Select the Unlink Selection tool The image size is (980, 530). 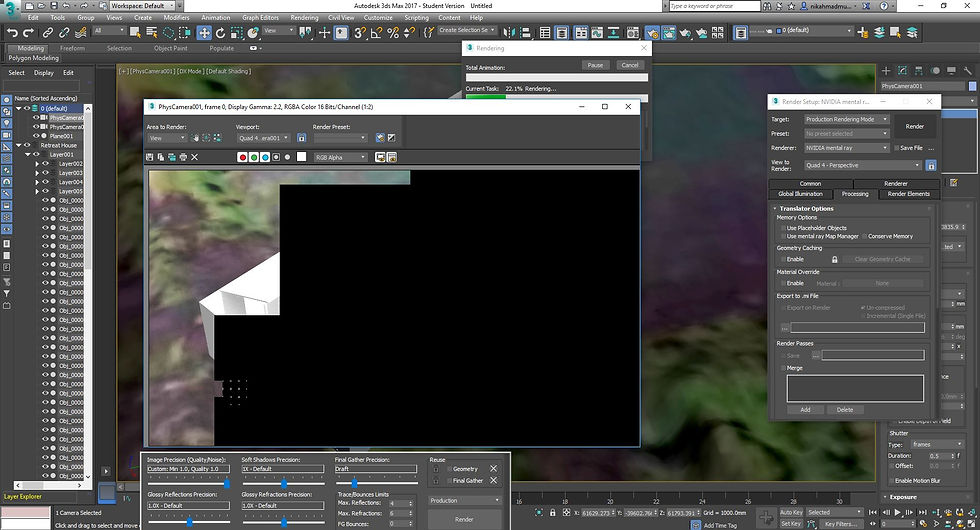pos(64,32)
